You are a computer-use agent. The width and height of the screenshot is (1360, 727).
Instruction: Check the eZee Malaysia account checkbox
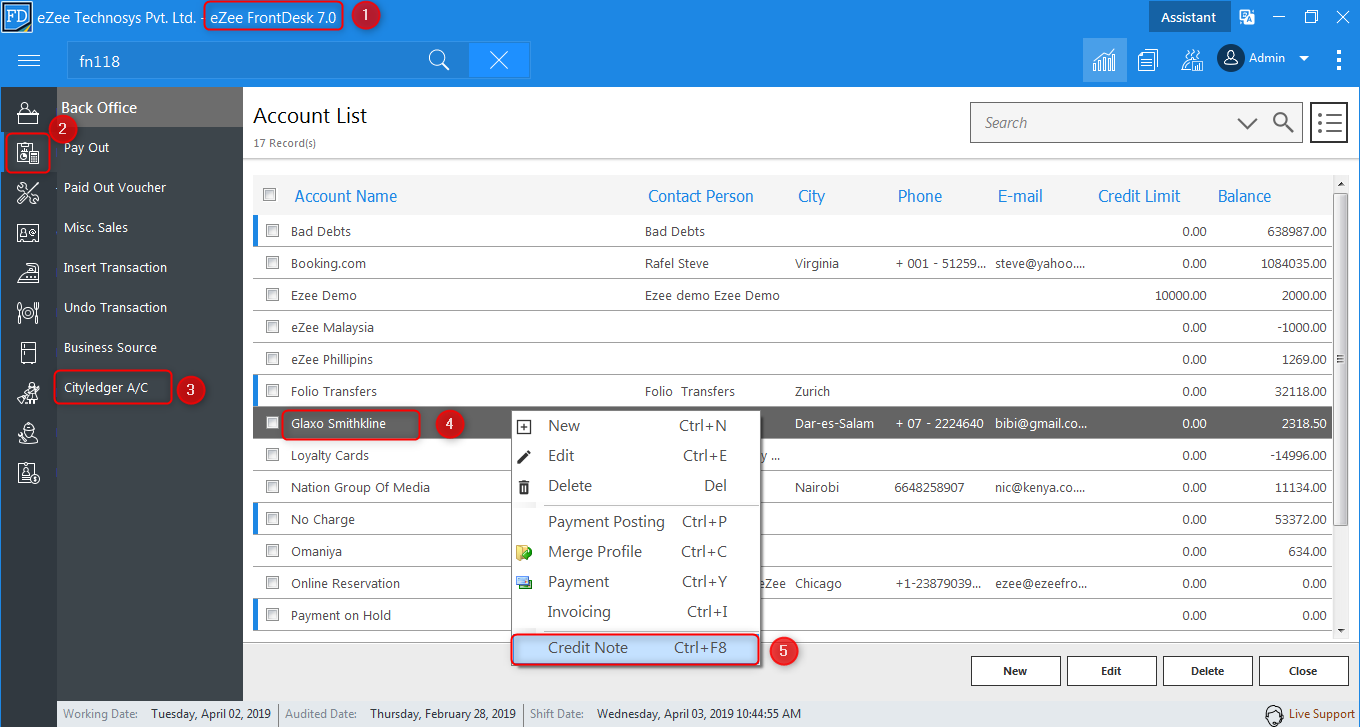click(272, 327)
